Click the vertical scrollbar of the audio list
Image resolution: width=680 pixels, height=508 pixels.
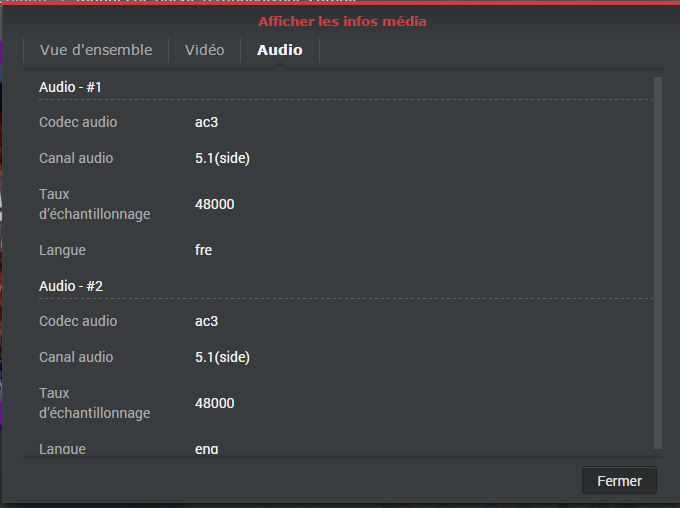pyautogui.click(x=657, y=260)
